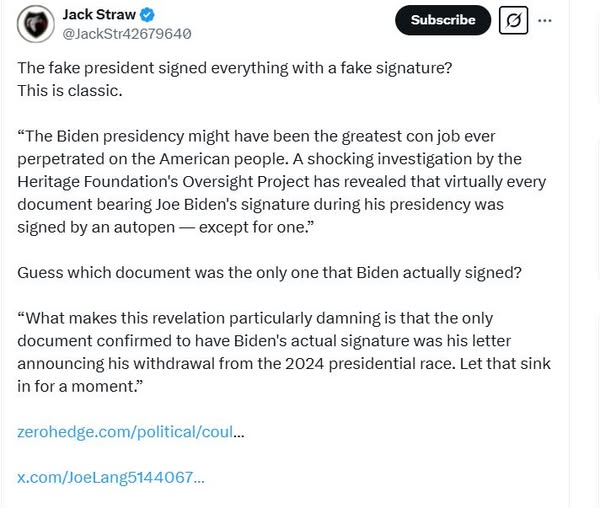Viewport: 600px width, 508px height.
Task: Open the Grok icon beside Subscribe
Action: [513, 20]
